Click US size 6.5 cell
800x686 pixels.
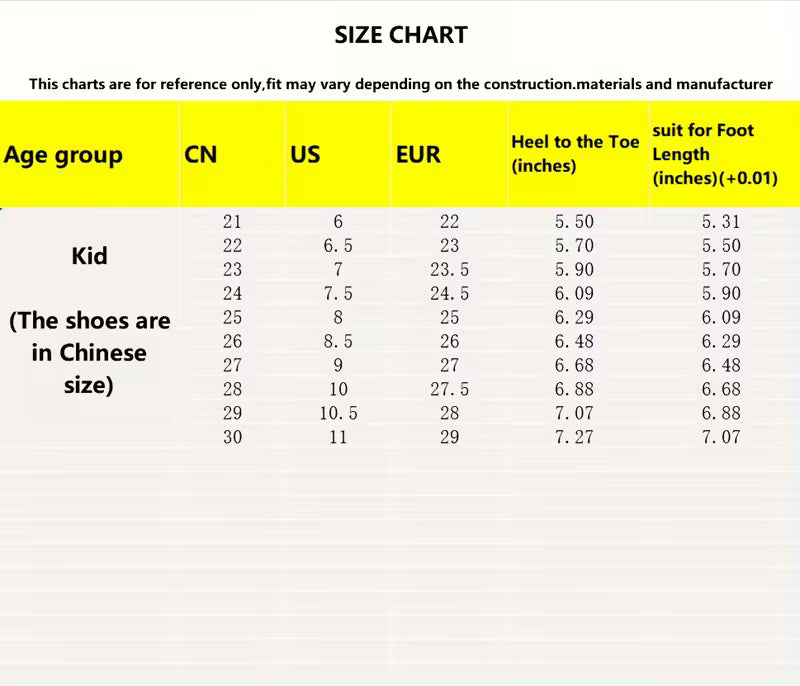point(338,246)
